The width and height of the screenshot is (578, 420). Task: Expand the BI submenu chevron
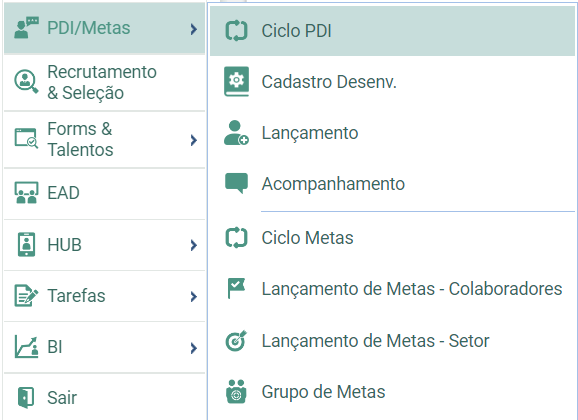coord(194,348)
